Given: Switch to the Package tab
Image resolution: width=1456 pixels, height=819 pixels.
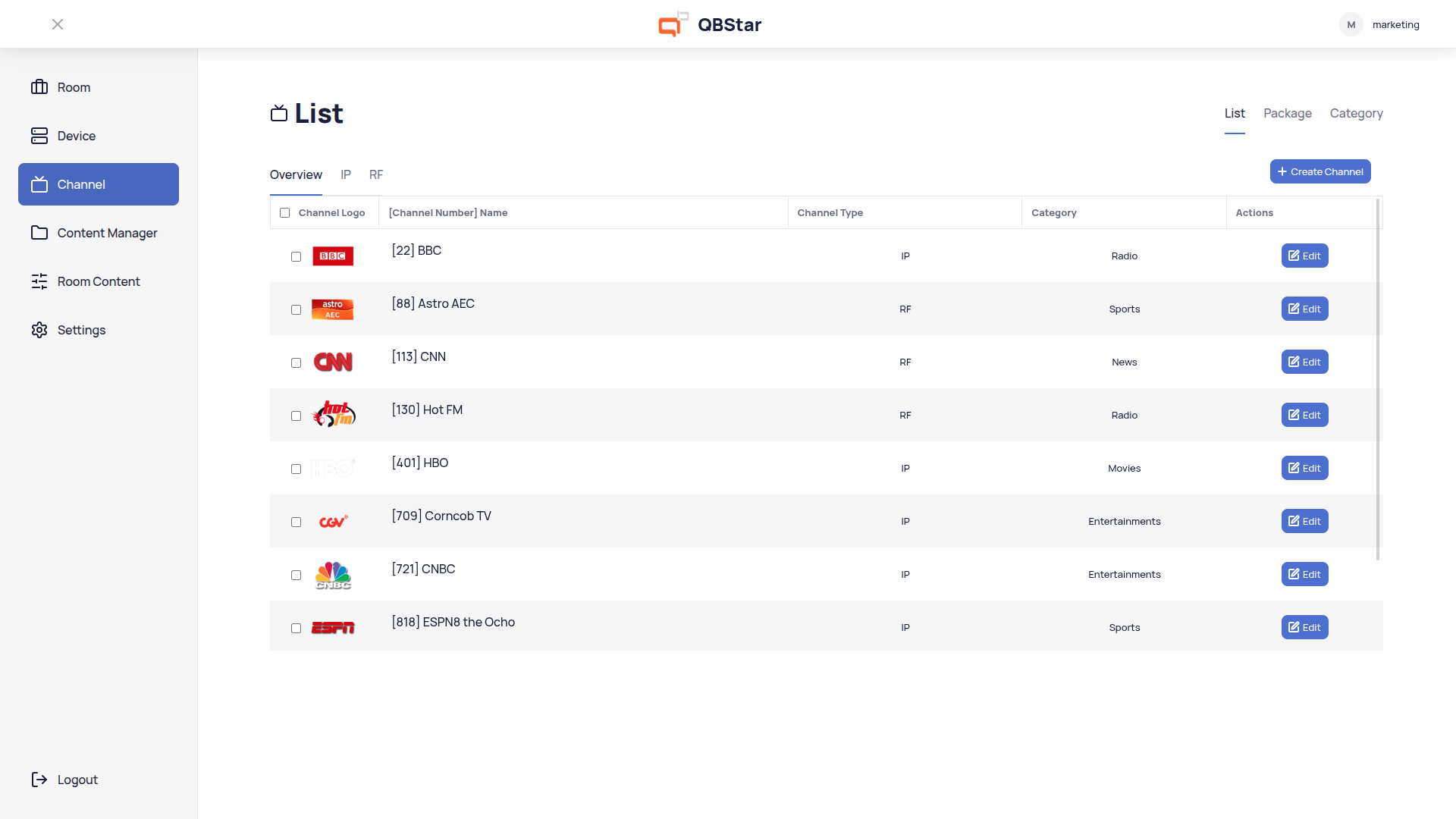Looking at the screenshot, I should click(x=1287, y=113).
